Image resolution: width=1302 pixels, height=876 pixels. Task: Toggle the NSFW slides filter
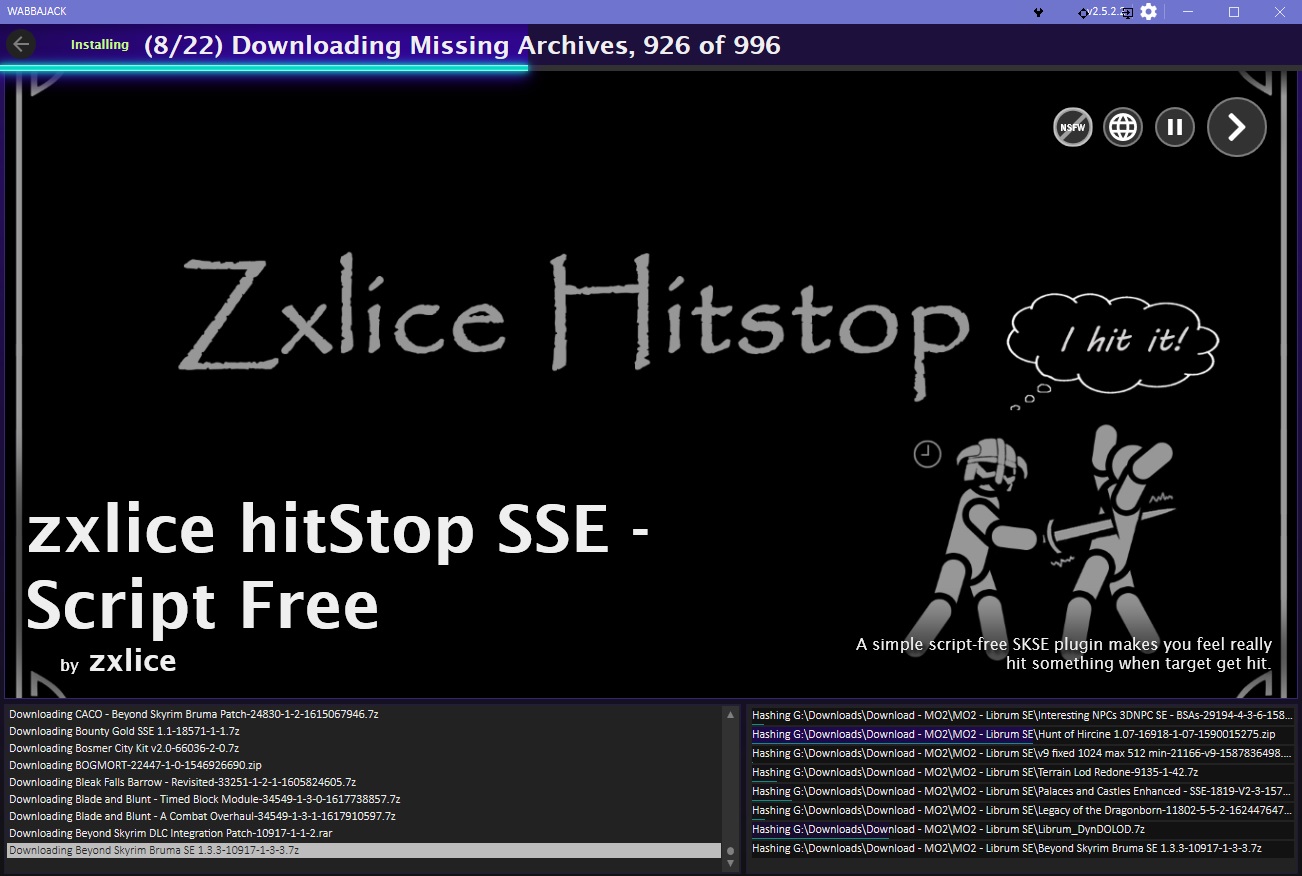click(x=1073, y=127)
